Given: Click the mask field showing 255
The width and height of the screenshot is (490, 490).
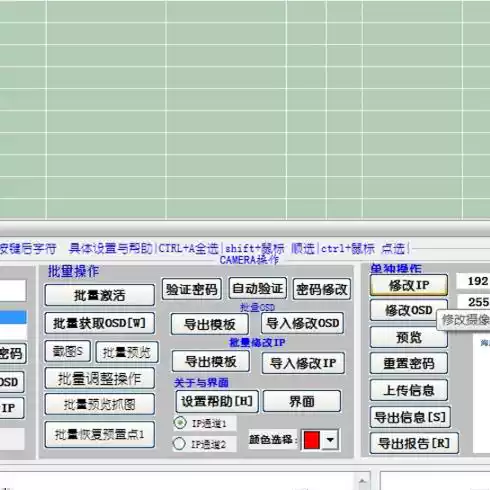Looking at the screenshot, I should point(474,302).
